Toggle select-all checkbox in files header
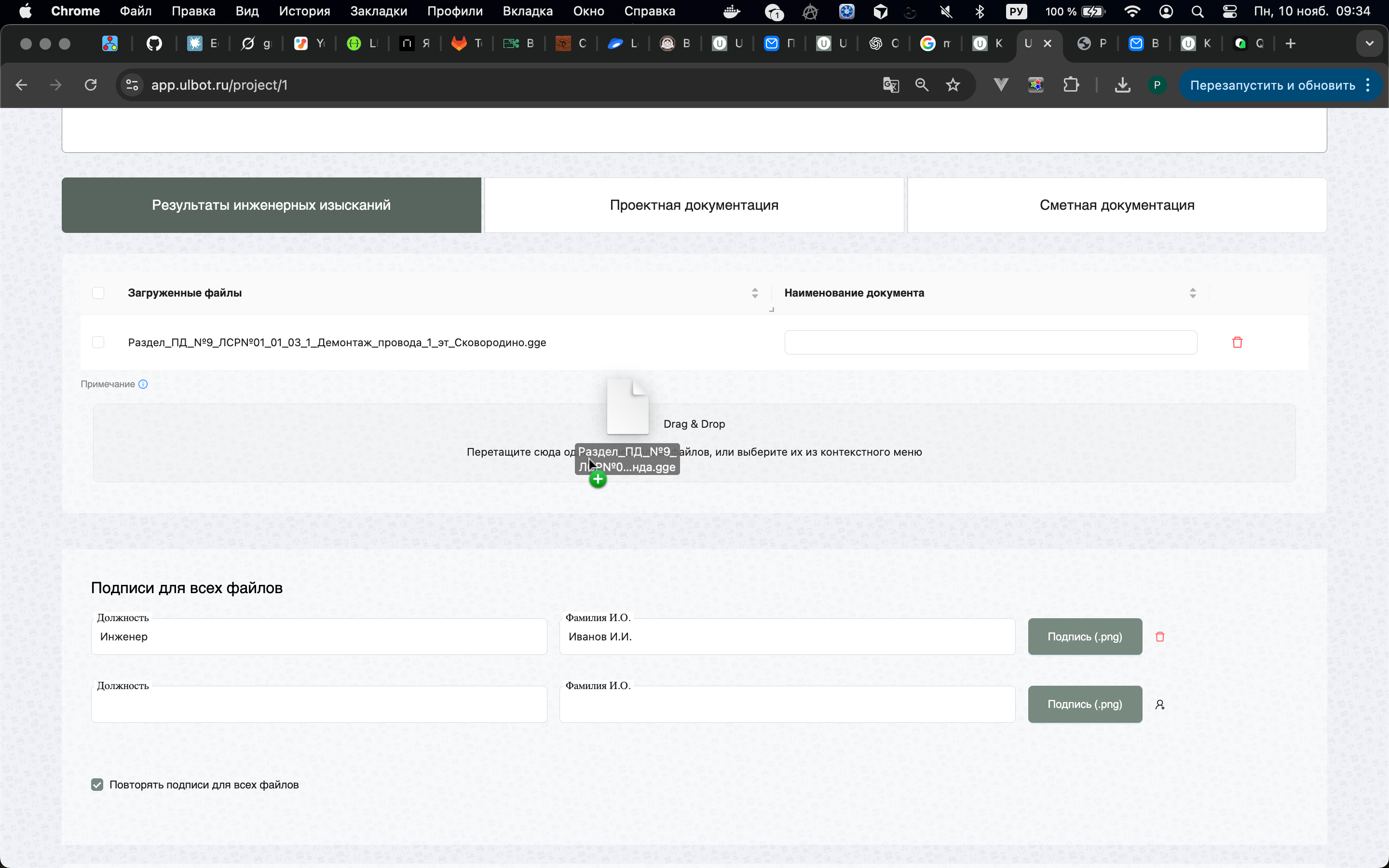This screenshot has height=868, width=1389. click(x=98, y=293)
